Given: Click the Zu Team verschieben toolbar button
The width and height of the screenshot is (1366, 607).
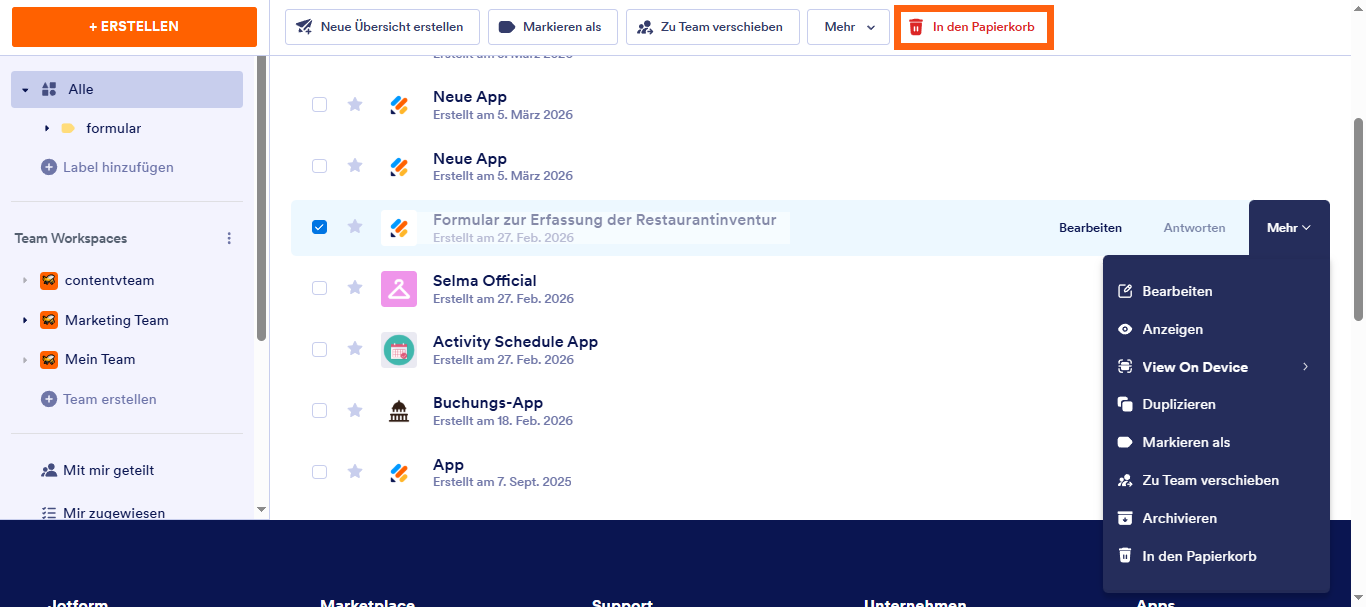Looking at the screenshot, I should (712, 27).
